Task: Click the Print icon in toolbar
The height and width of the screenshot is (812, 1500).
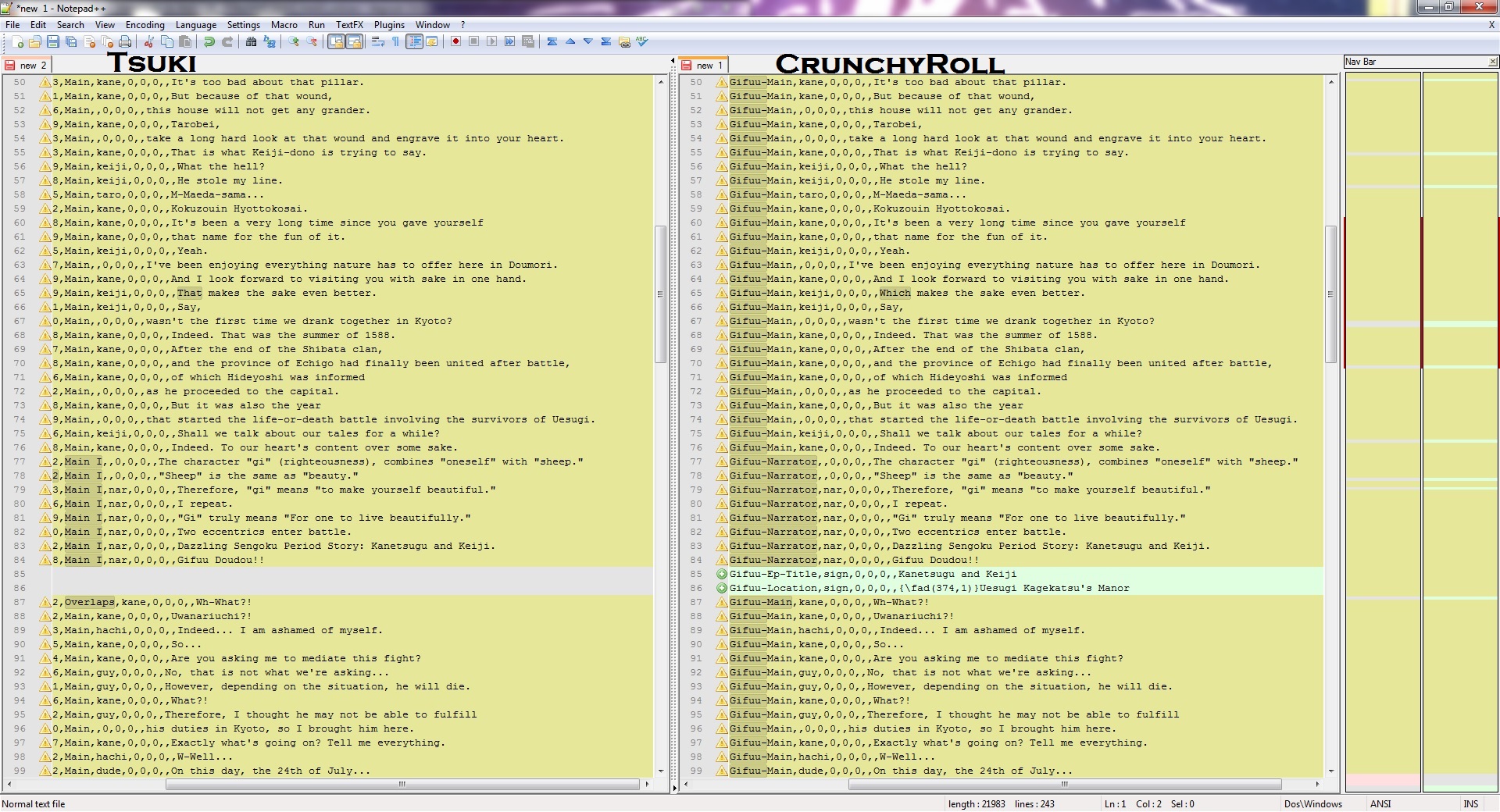Action: pyautogui.click(x=125, y=41)
